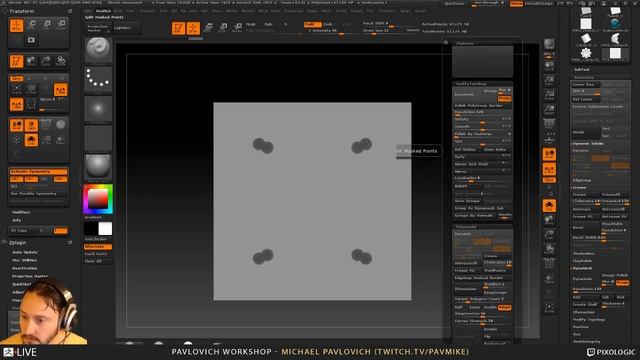
Task: Click the top shelf Scale button
Action: (x=222, y=28)
